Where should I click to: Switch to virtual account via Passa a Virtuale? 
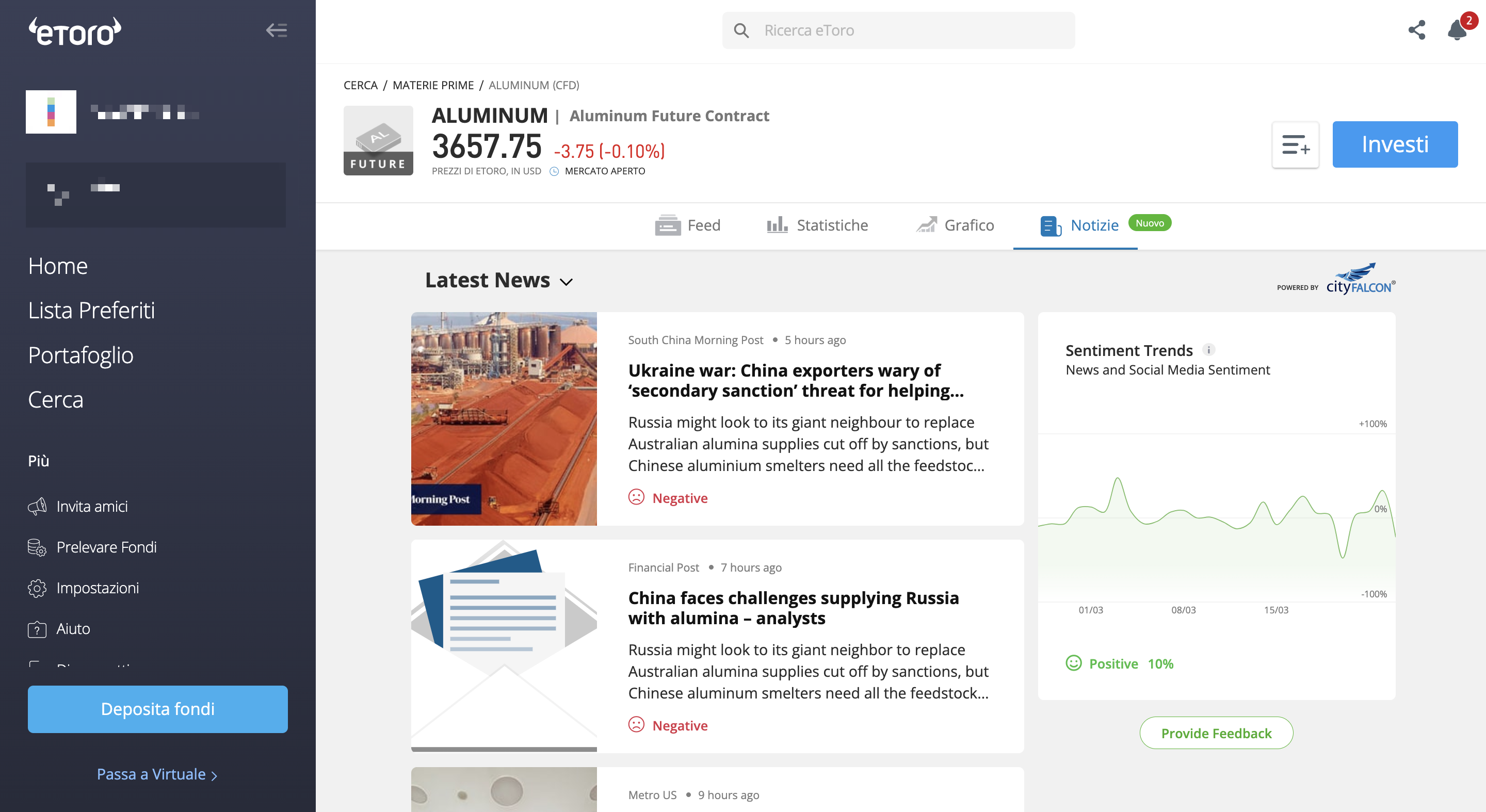[157, 774]
